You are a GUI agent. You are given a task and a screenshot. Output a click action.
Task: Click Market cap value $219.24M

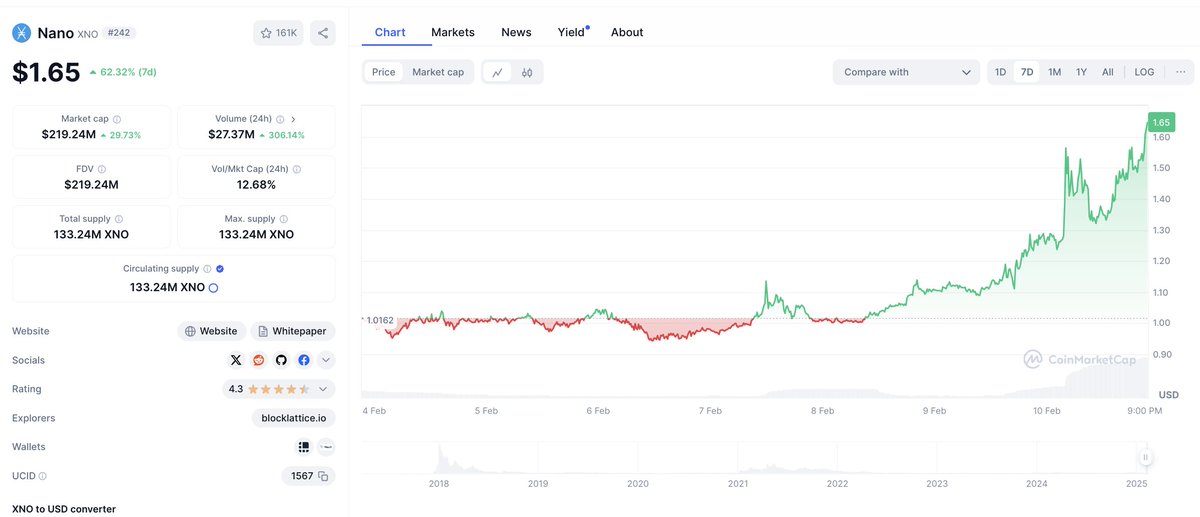68,134
